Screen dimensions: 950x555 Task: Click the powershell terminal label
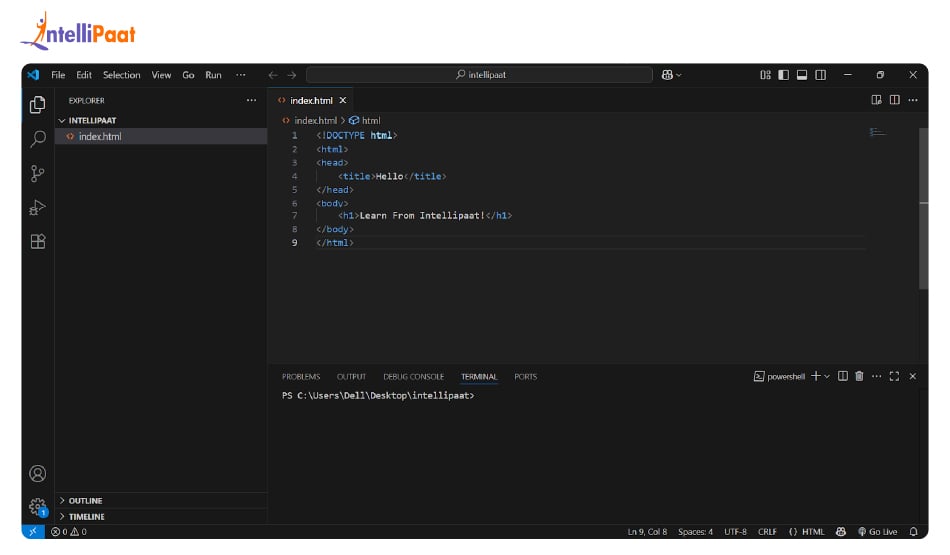click(780, 376)
